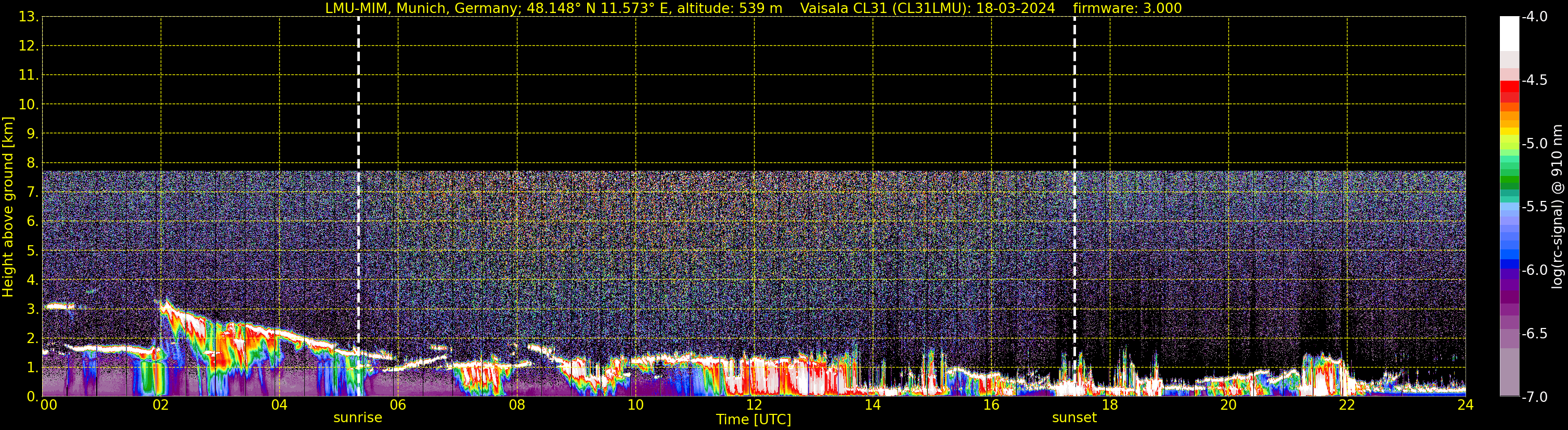The width and height of the screenshot is (1568, 430).
Task: Click the white dashed sunrise line
Action: point(358,183)
